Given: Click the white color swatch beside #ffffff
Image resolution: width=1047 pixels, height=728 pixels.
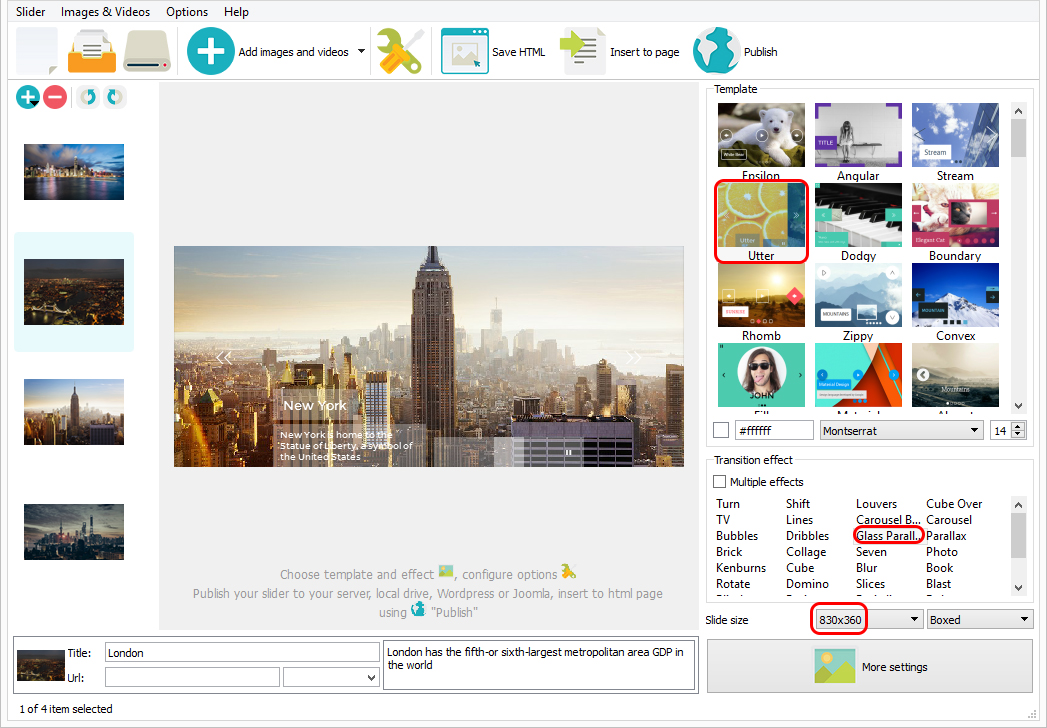Looking at the screenshot, I should click(721, 431).
